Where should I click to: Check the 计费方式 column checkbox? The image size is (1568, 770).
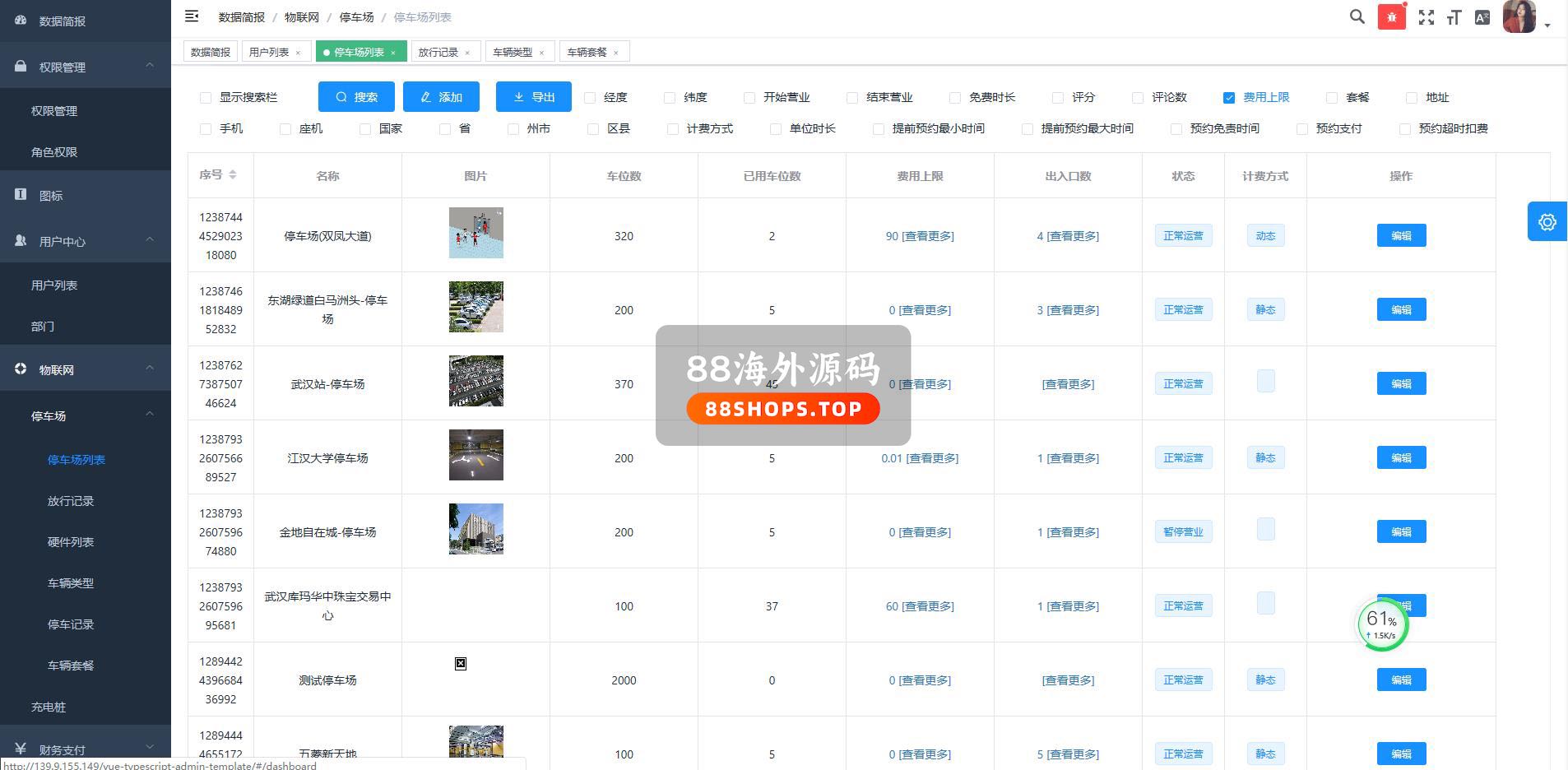click(673, 129)
